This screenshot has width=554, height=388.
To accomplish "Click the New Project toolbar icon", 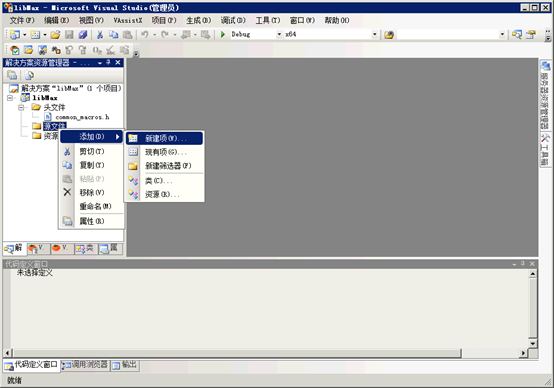I will click(x=15, y=35).
